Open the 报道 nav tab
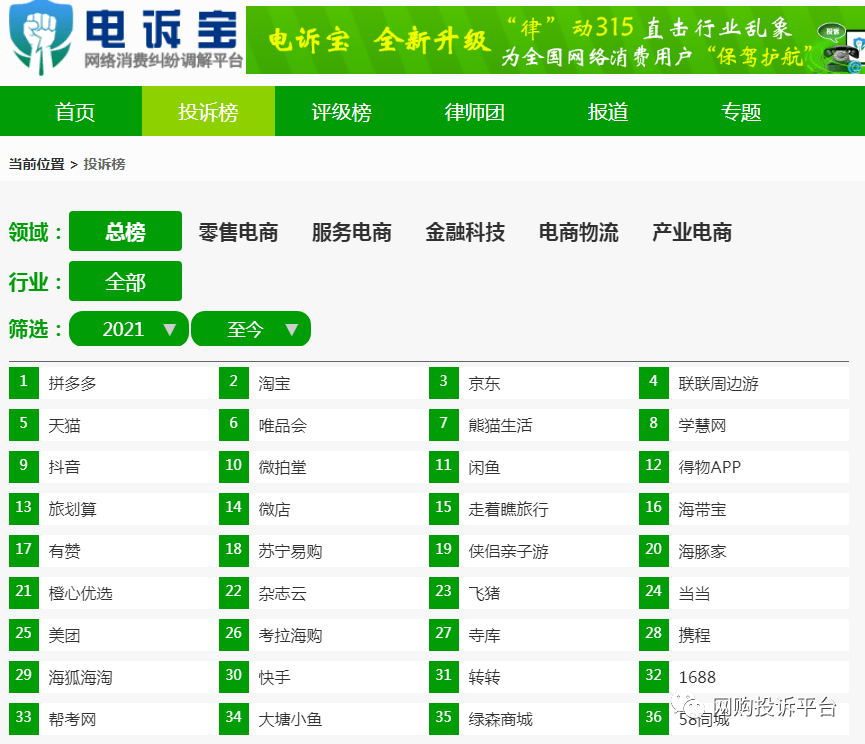 [x=608, y=112]
